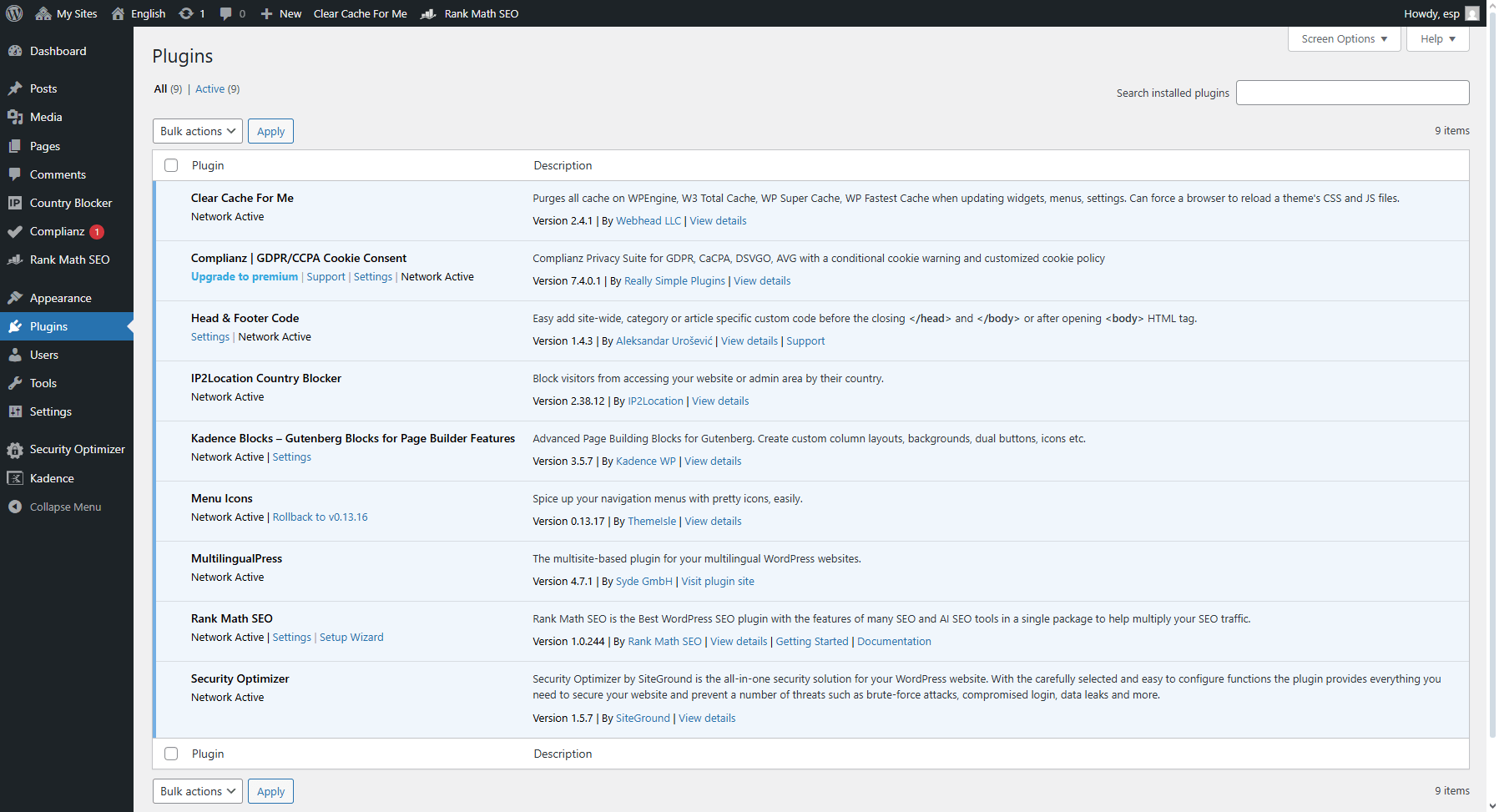
Task: Click the Media icon in sidebar
Action: tap(15, 117)
